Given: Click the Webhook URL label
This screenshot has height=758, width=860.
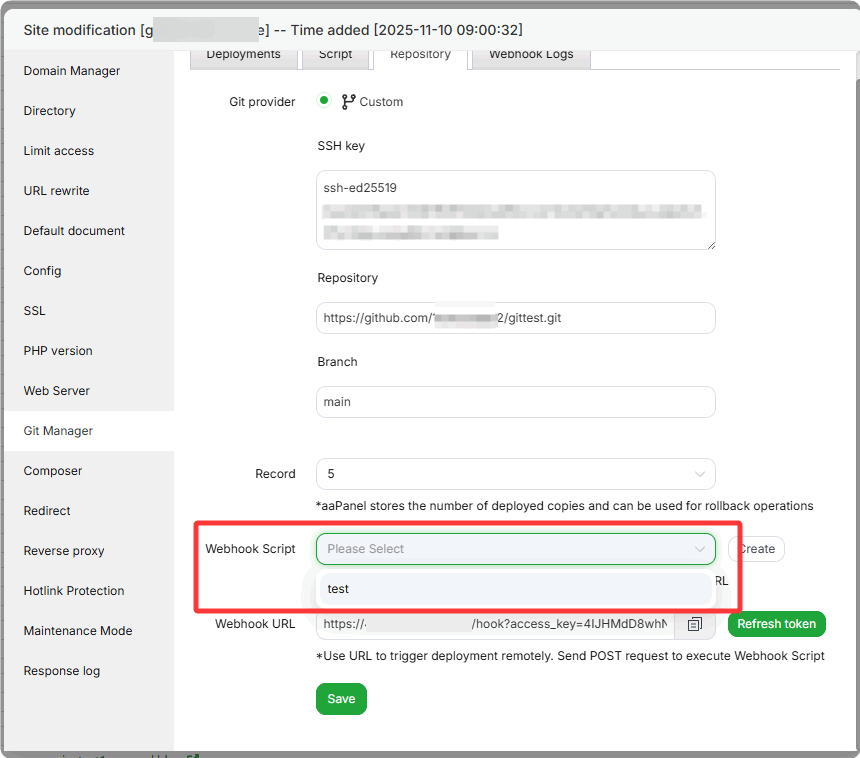Looking at the screenshot, I should pos(255,624).
